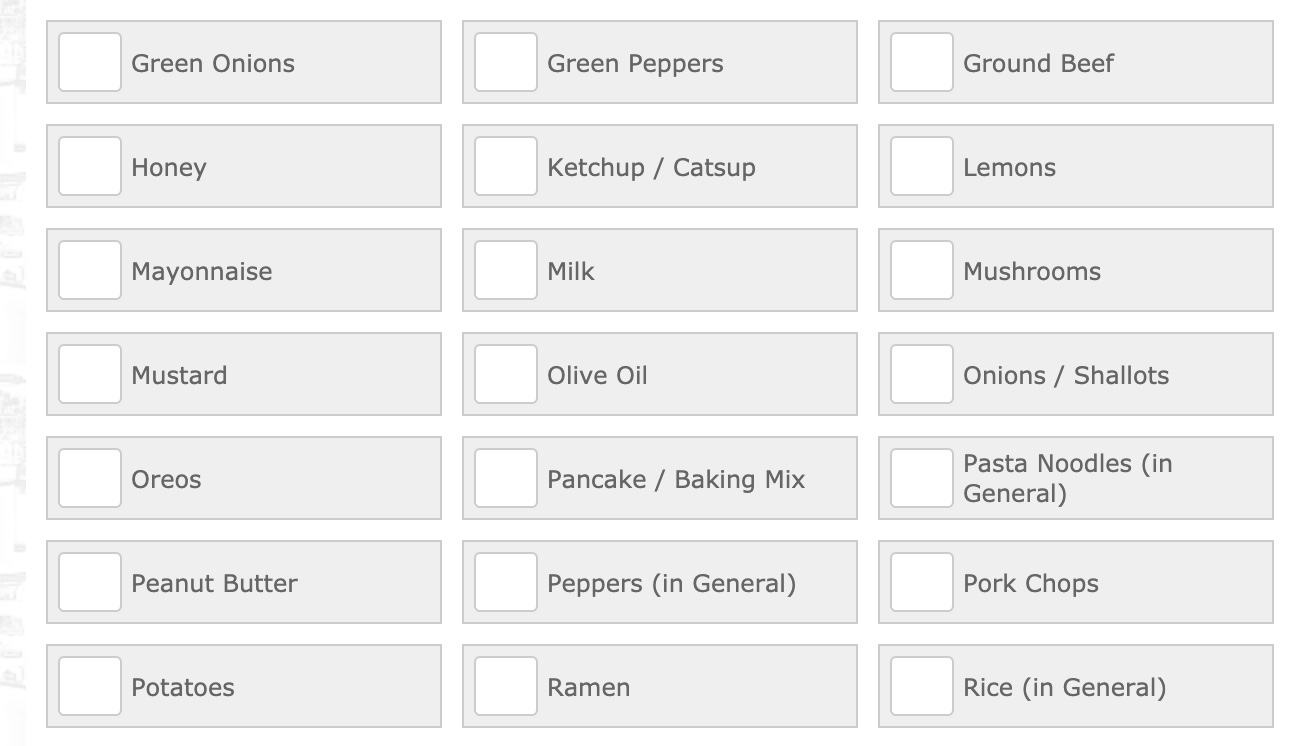
Task: Tick the Lemons checkbox
Action: (922, 166)
